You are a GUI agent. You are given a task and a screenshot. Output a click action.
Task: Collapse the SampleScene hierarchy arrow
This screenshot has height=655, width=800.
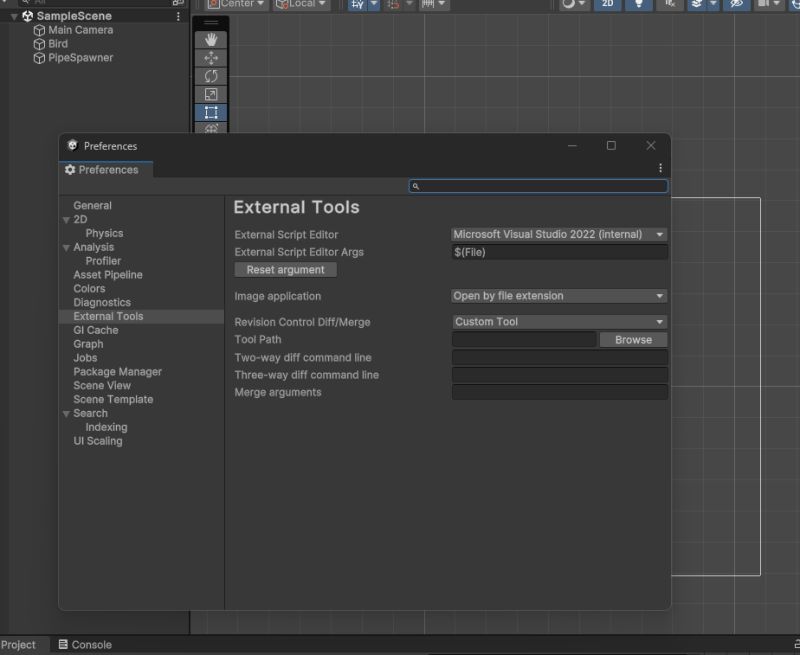tap(14, 17)
